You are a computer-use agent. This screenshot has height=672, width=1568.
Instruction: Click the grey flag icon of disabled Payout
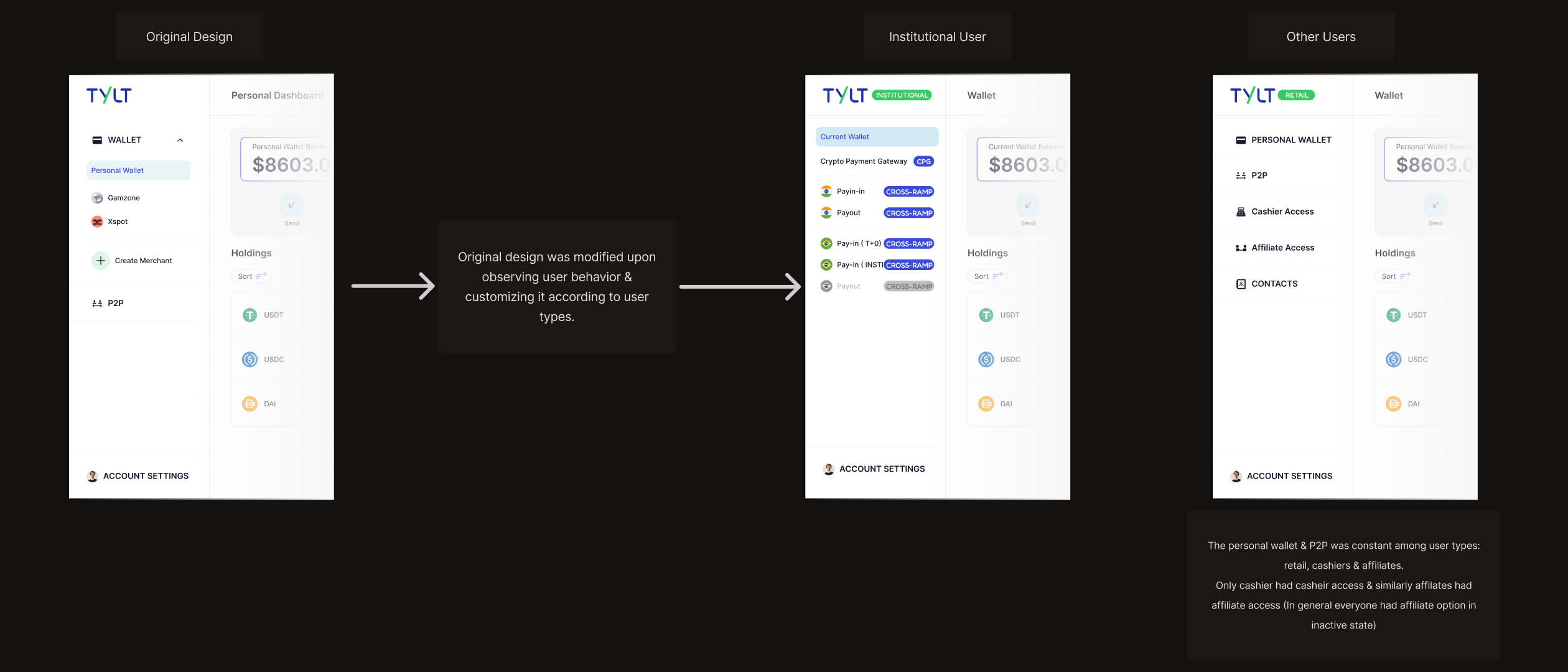click(x=826, y=286)
